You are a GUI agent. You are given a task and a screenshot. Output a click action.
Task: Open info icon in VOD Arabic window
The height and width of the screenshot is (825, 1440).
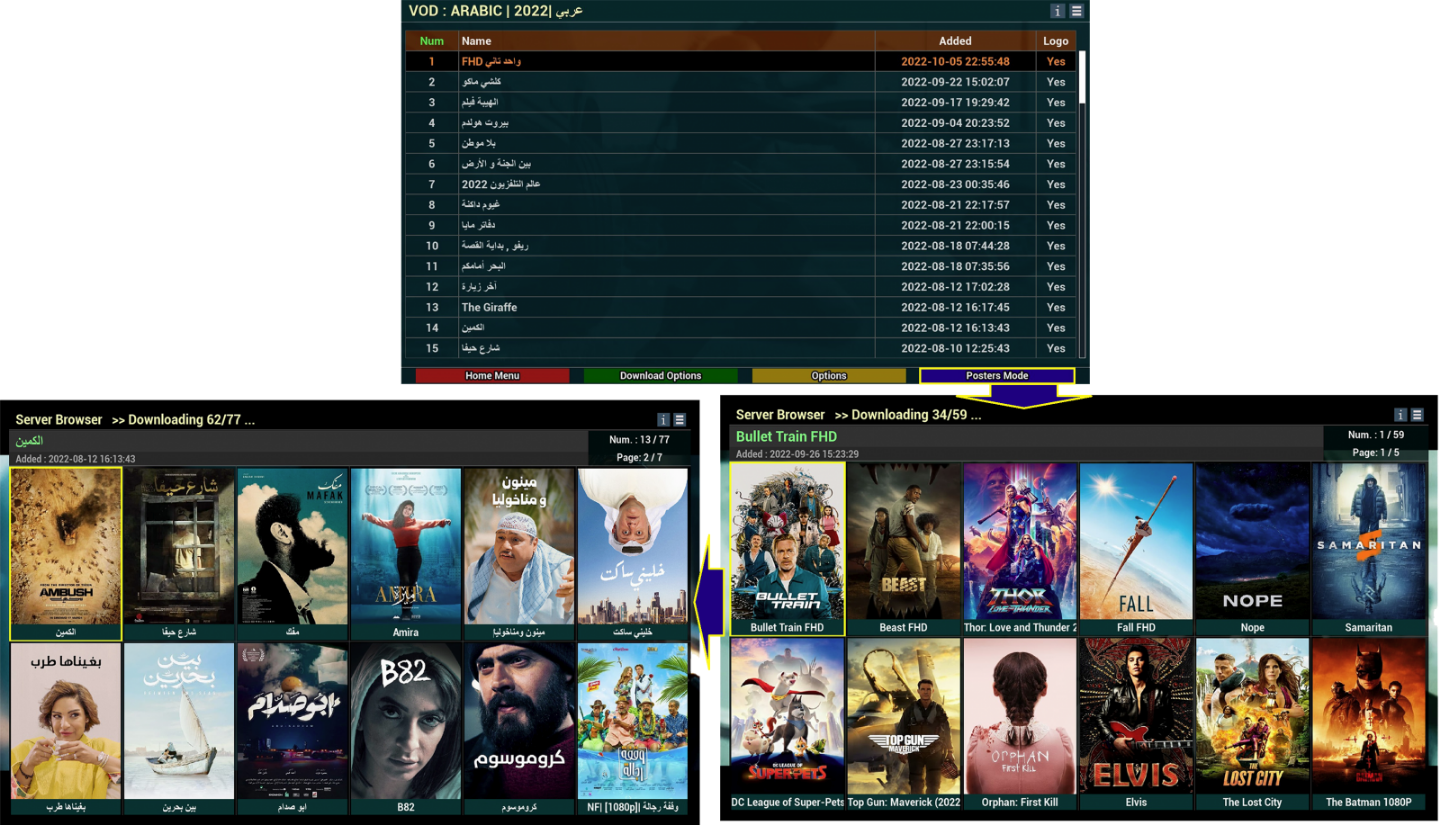(x=1058, y=11)
